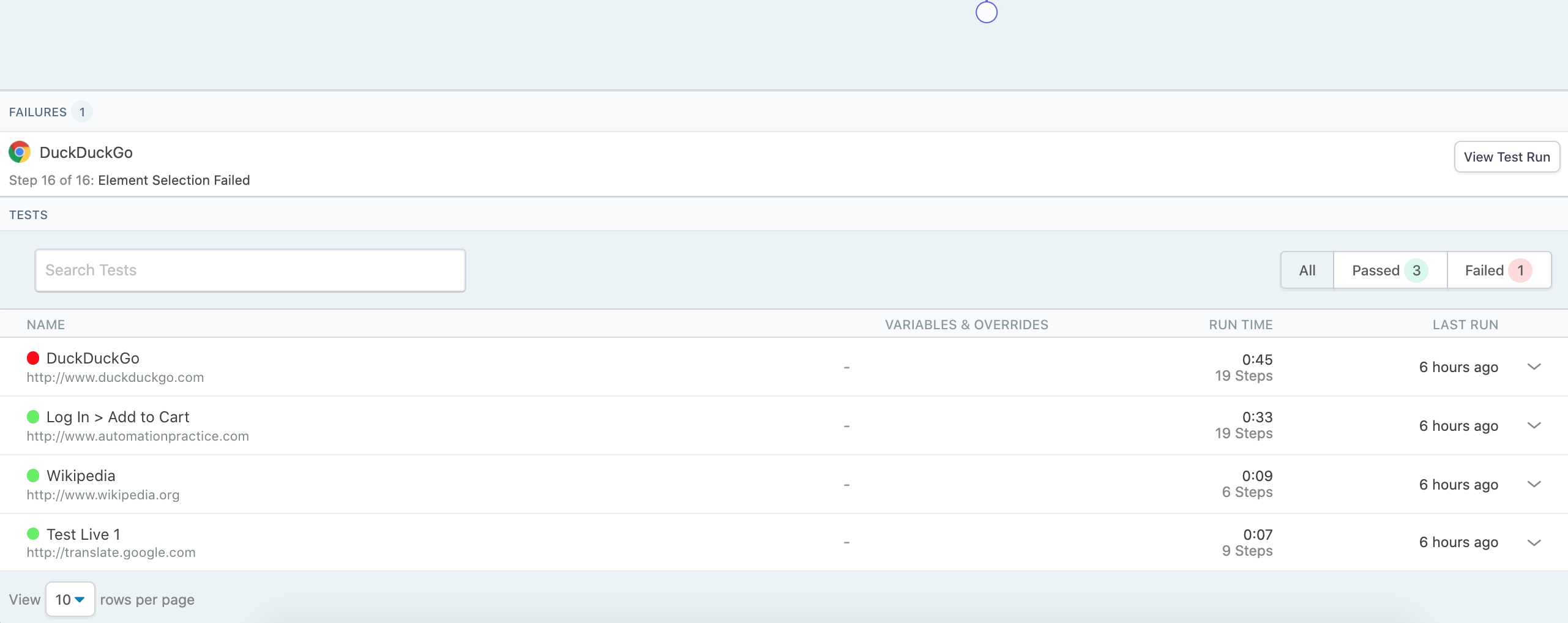1568x623 pixels.
Task: Switch to the Passed filter tab
Action: pos(1389,270)
